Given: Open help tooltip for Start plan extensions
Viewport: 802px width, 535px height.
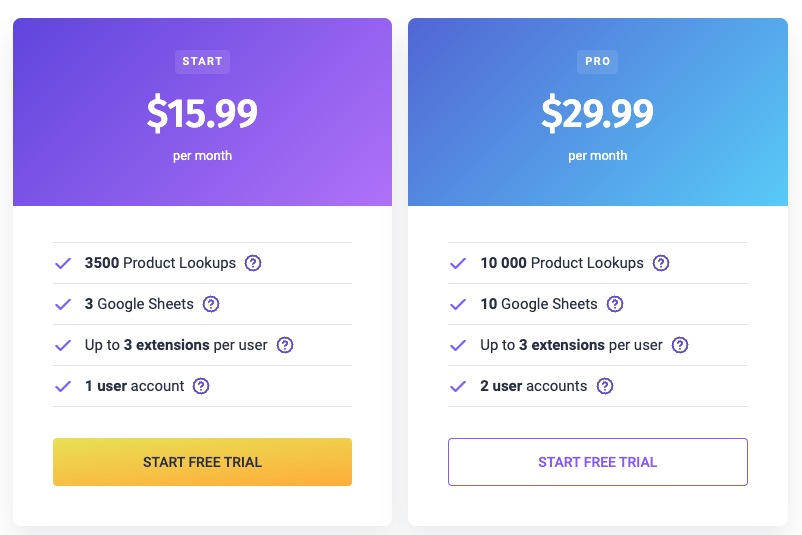Looking at the screenshot, I should (x=285, y=345).
